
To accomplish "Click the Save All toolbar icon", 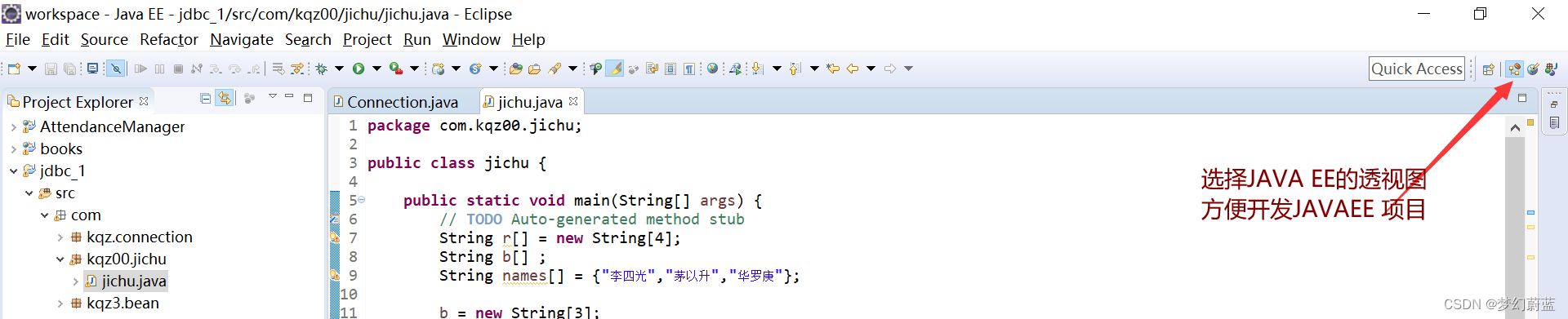I will 69,69.
